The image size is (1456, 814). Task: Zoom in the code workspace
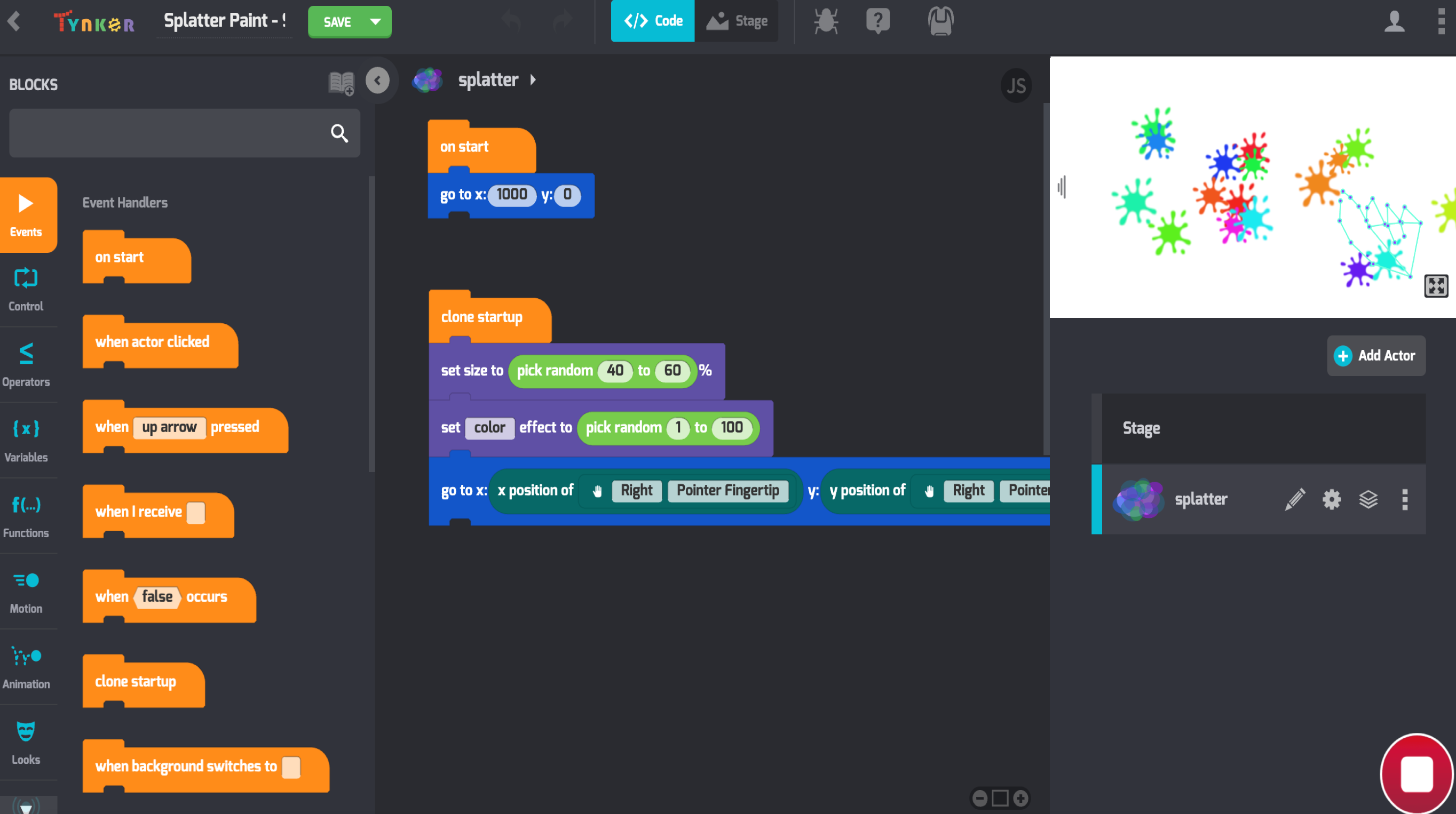pos(1020,798)
